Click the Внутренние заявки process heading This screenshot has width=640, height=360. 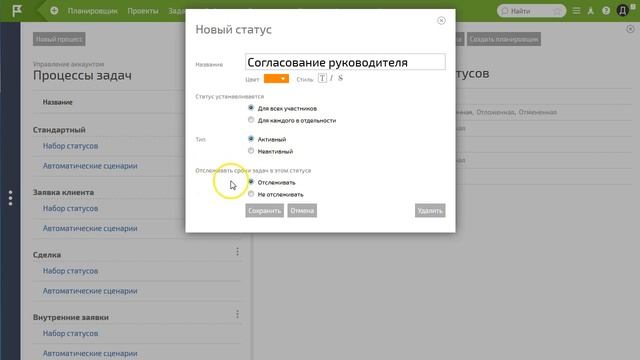pyautogui.click(x=71, y=317)
